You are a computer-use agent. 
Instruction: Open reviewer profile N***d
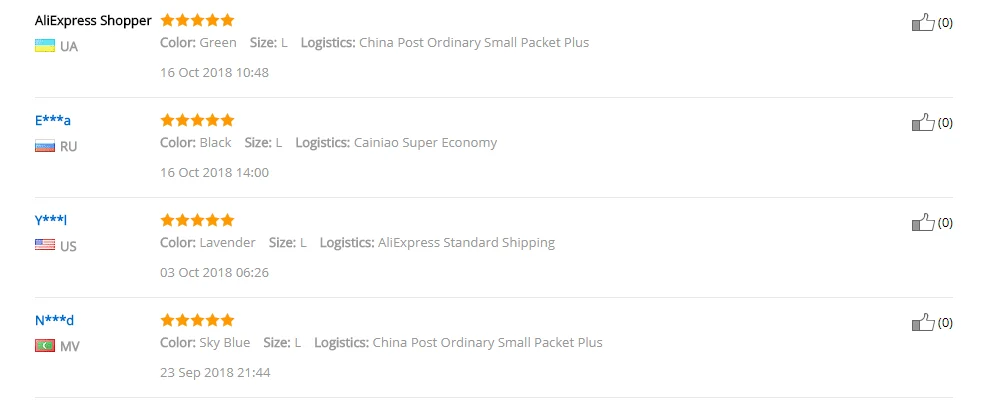click(55, 320)
